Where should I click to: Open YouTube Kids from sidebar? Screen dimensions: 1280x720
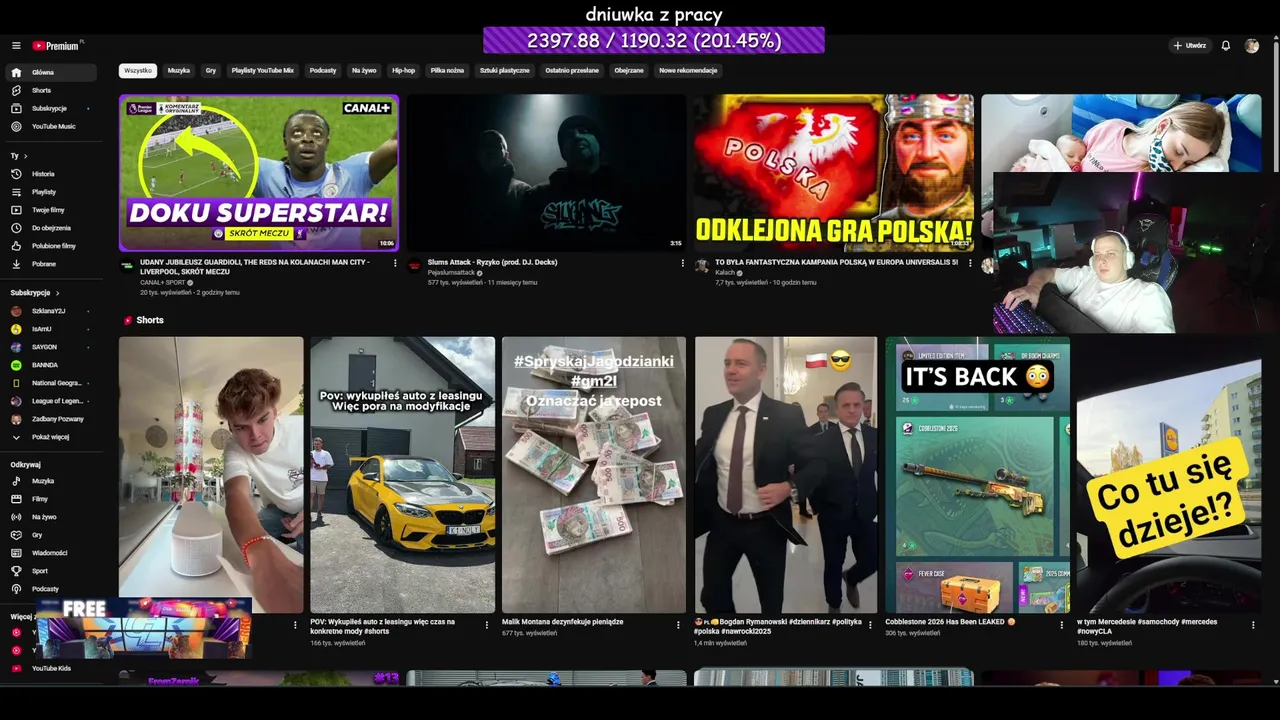pos(50,668)
